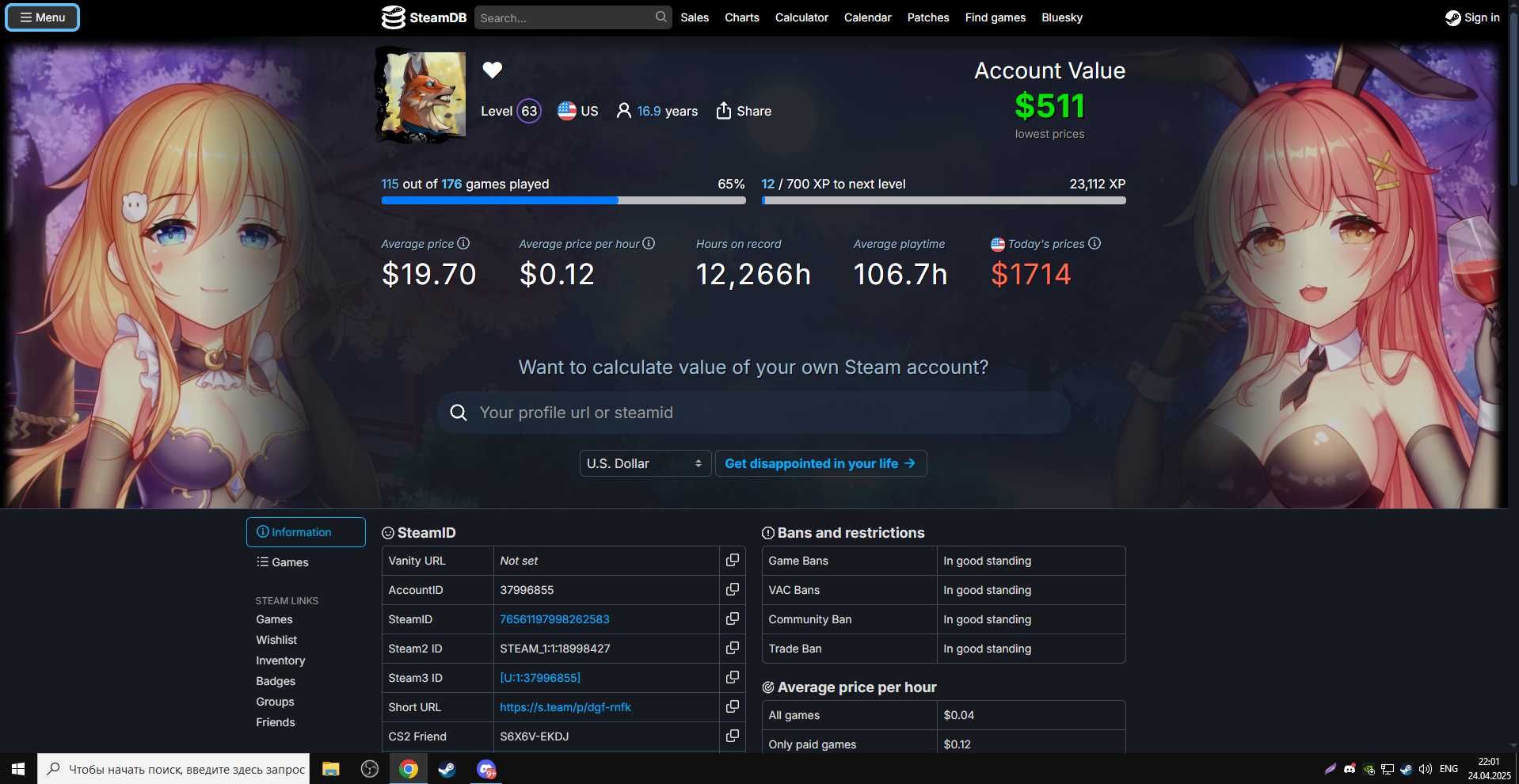
Task: Open the Calculator page
Action: tap(801, 17)
